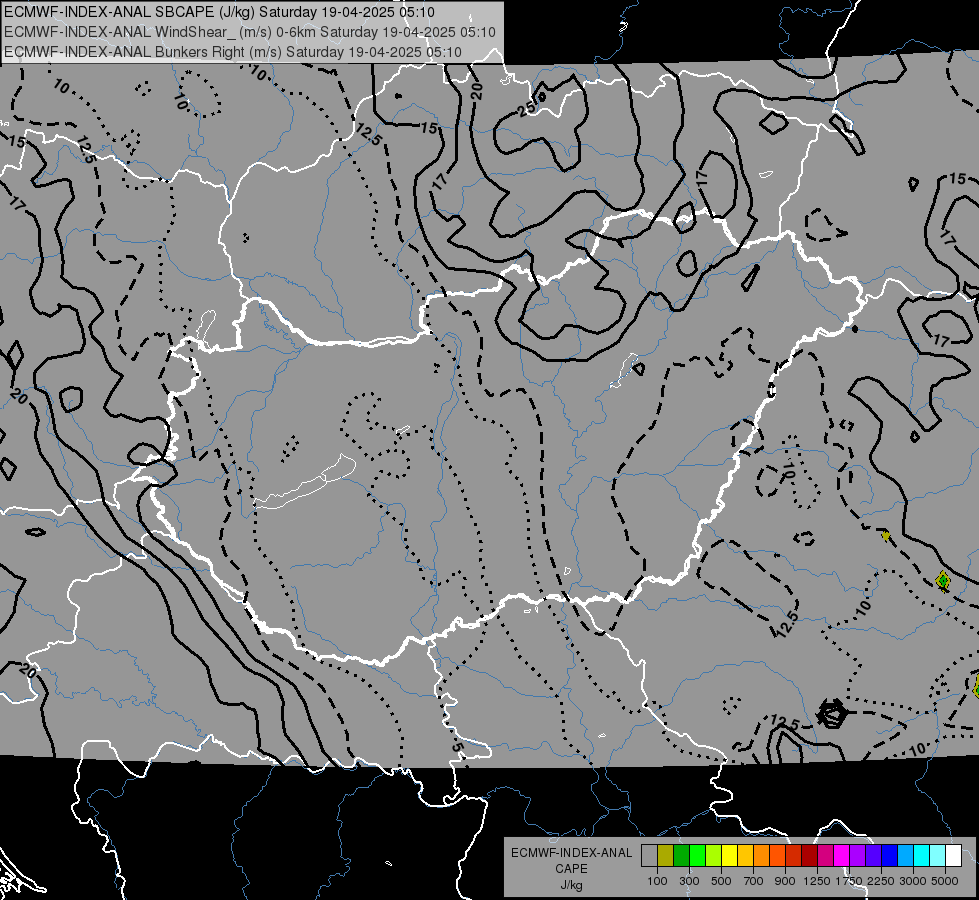The height and width of the screenshot is (900, 979).
Task: Click the 500 legend value
Action: click(721, 881)
